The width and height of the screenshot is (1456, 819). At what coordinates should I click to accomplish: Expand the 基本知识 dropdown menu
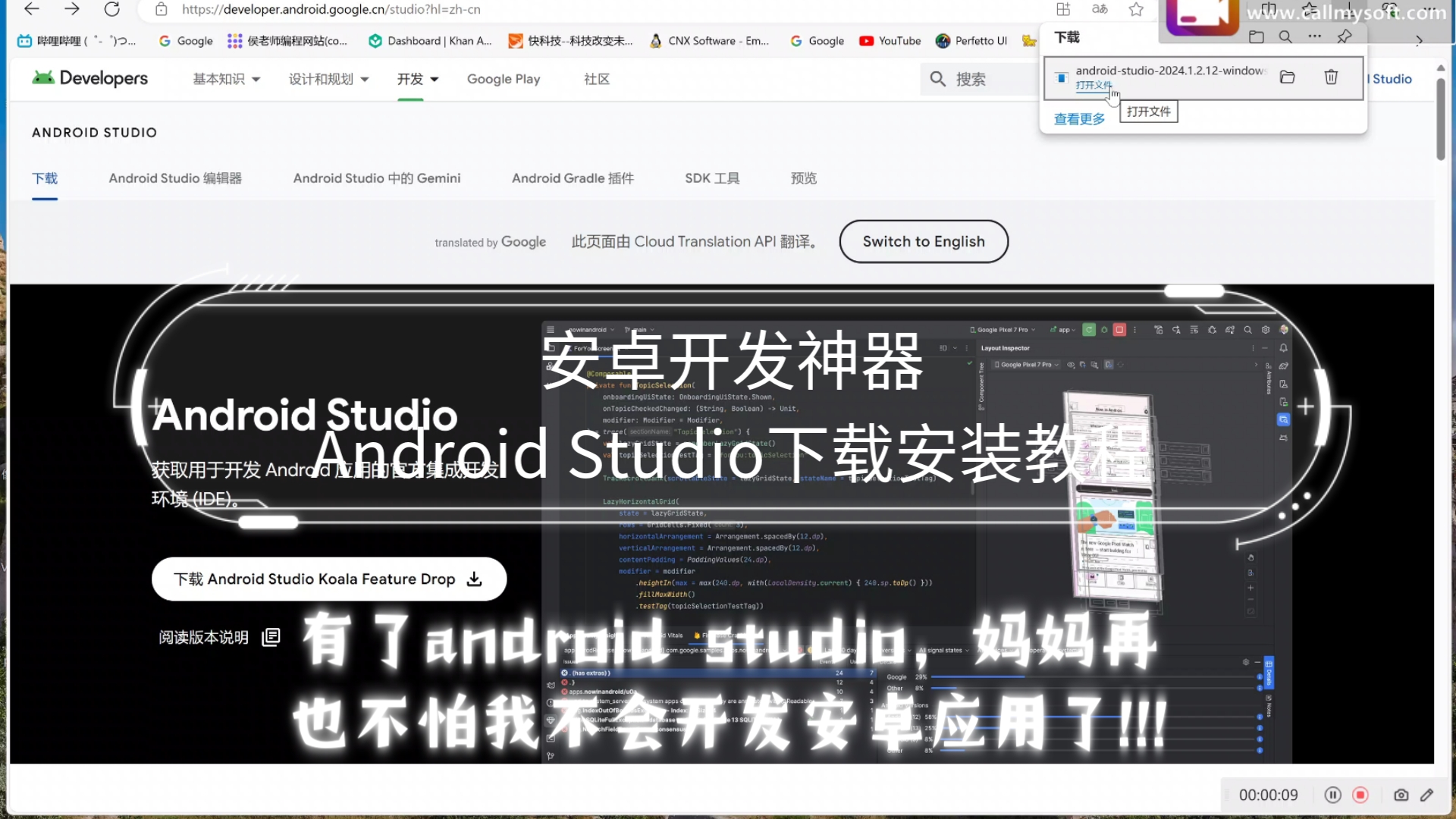point(226,79)
